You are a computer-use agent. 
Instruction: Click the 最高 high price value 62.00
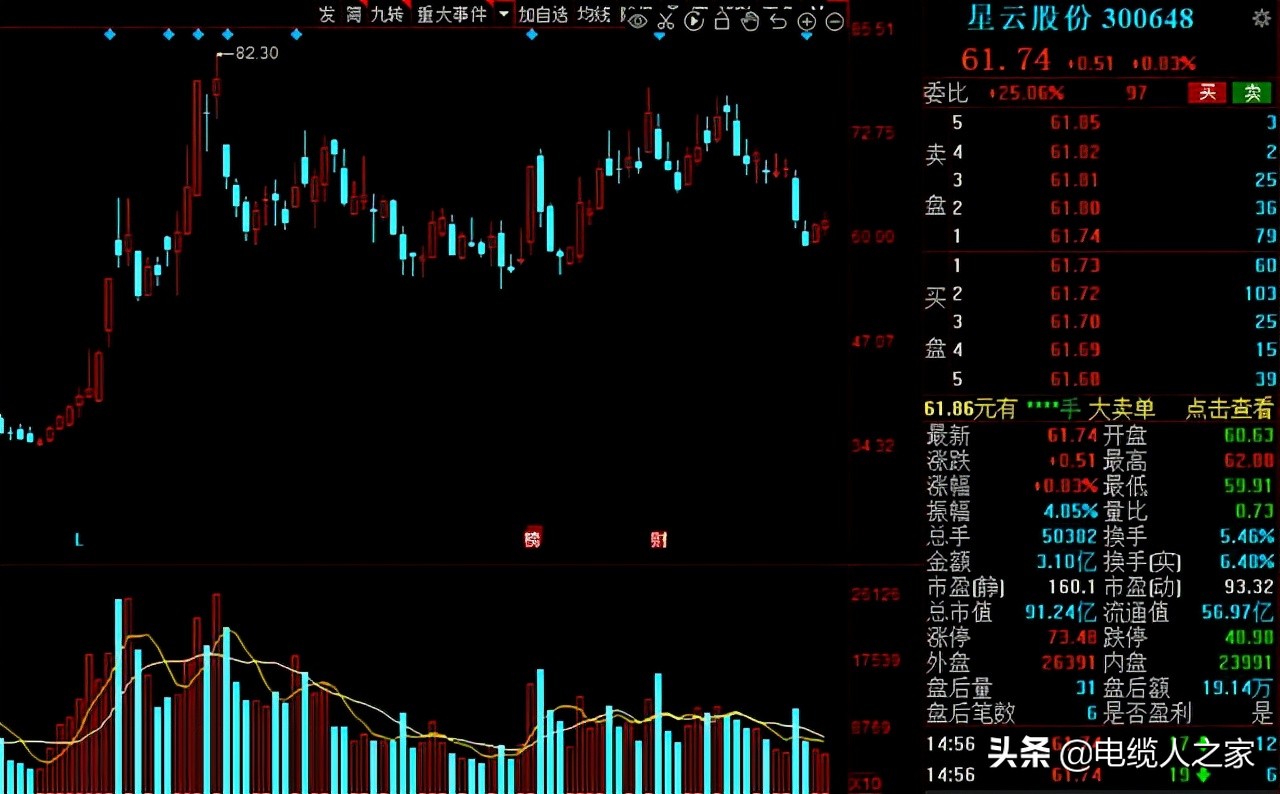1249,461
